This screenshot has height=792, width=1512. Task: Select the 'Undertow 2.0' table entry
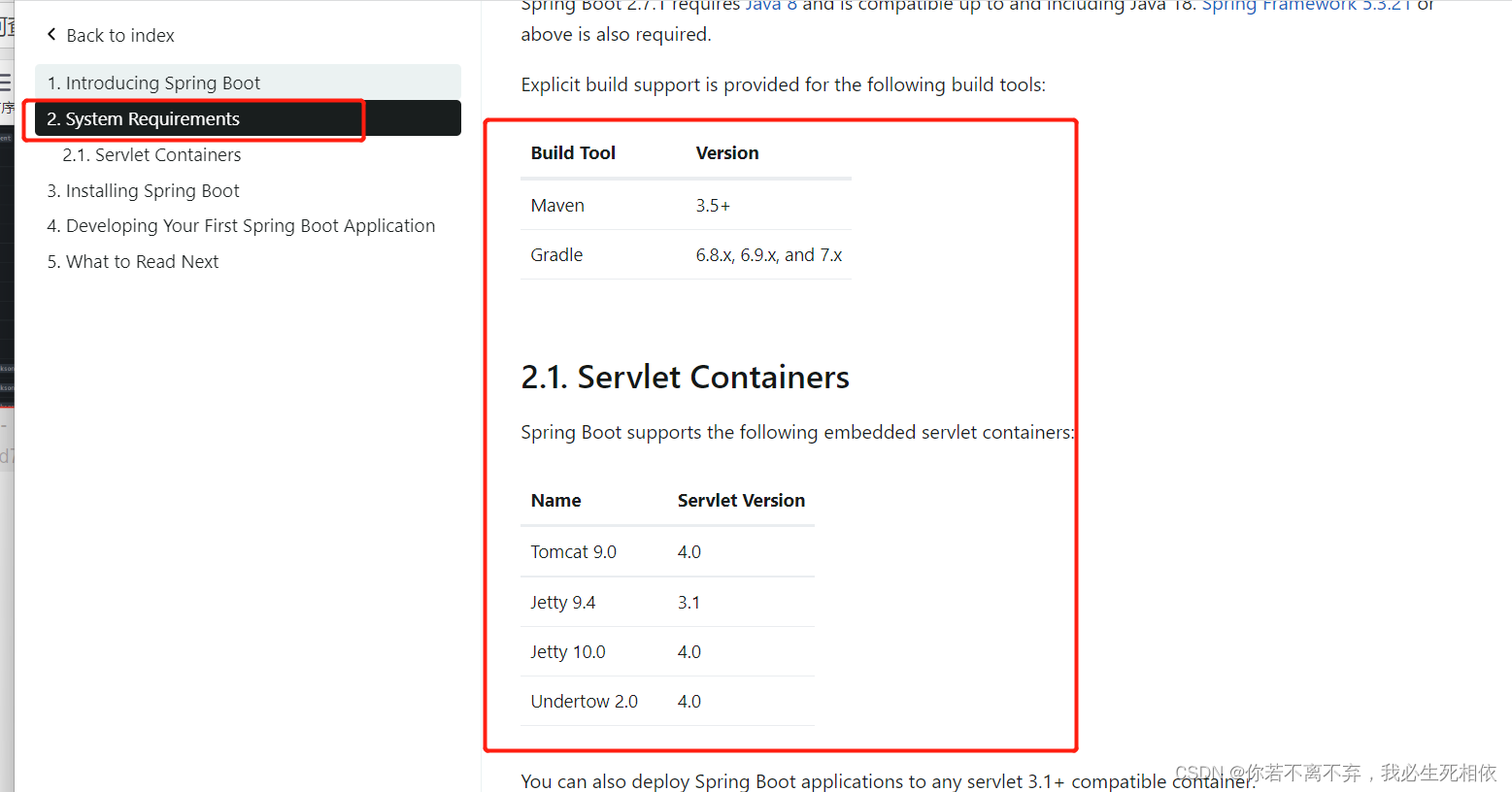[584, 702]
